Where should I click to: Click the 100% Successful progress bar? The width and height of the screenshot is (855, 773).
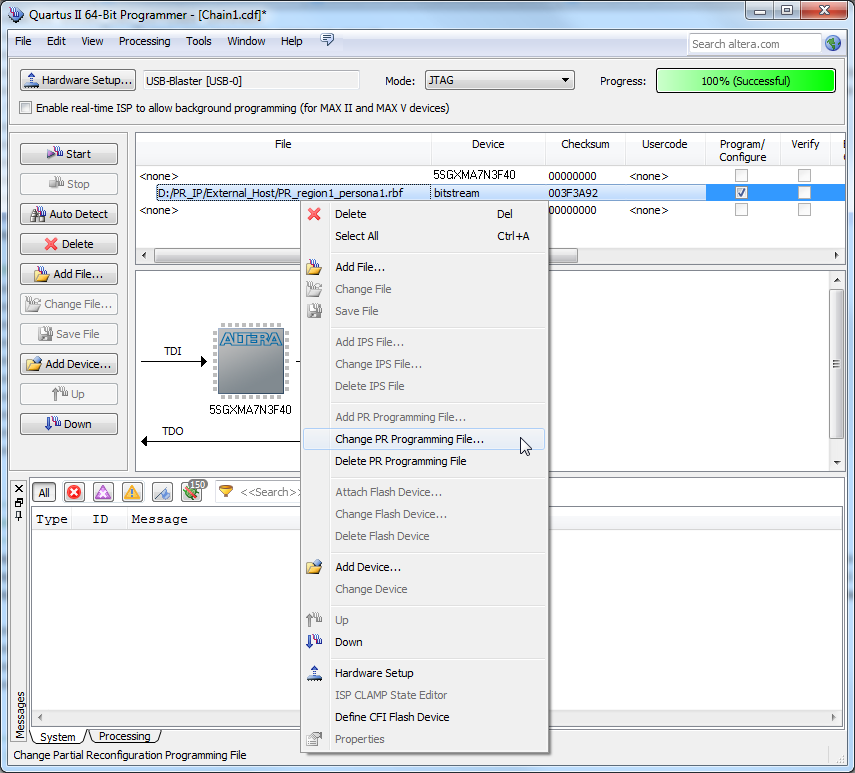(x=745, y=81)
